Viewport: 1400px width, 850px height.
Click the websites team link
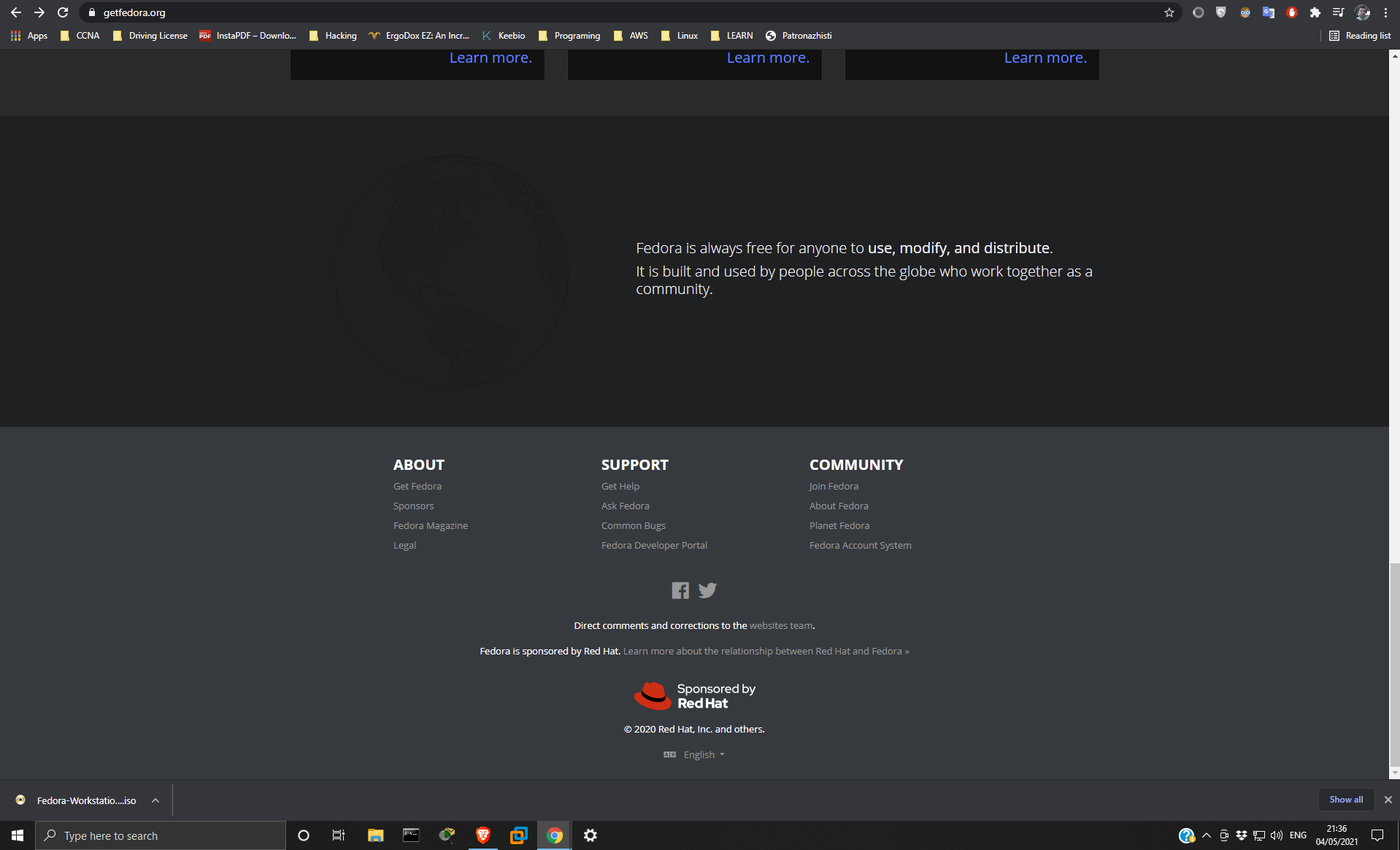pyautogui.click(x=781, y=625)
